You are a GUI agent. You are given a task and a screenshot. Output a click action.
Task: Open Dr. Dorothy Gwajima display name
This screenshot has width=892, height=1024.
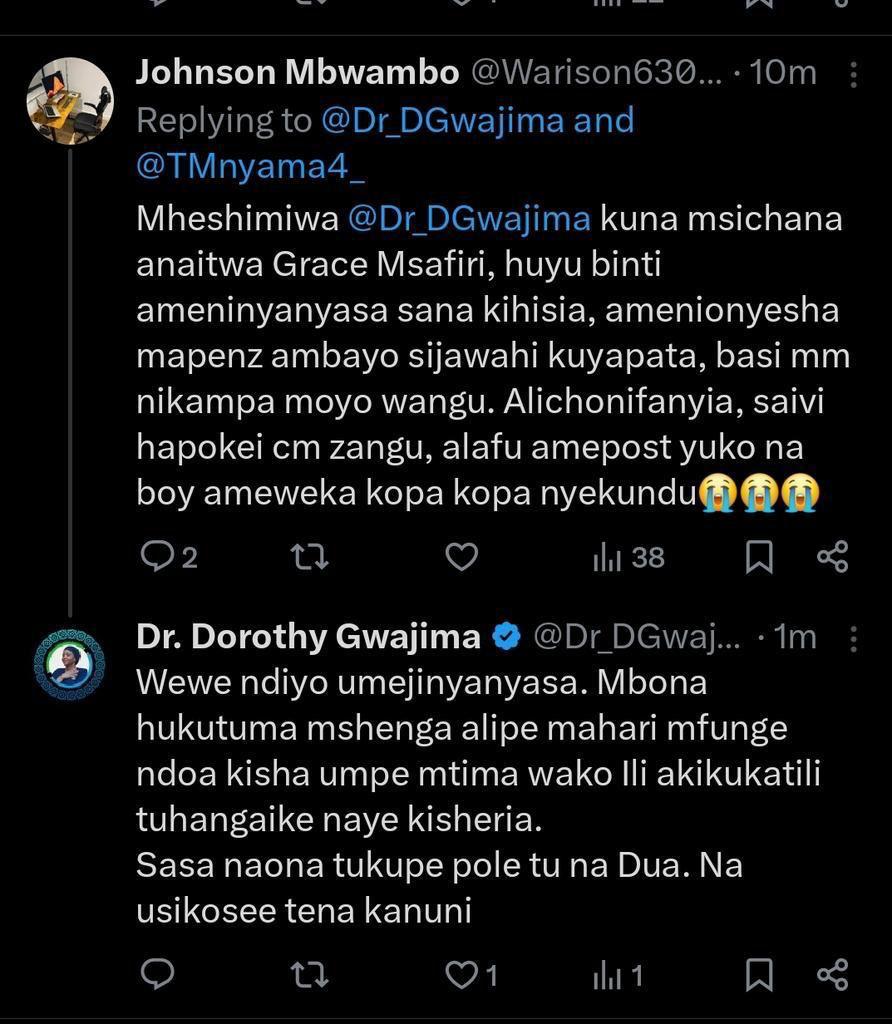(x=308, y=636)
